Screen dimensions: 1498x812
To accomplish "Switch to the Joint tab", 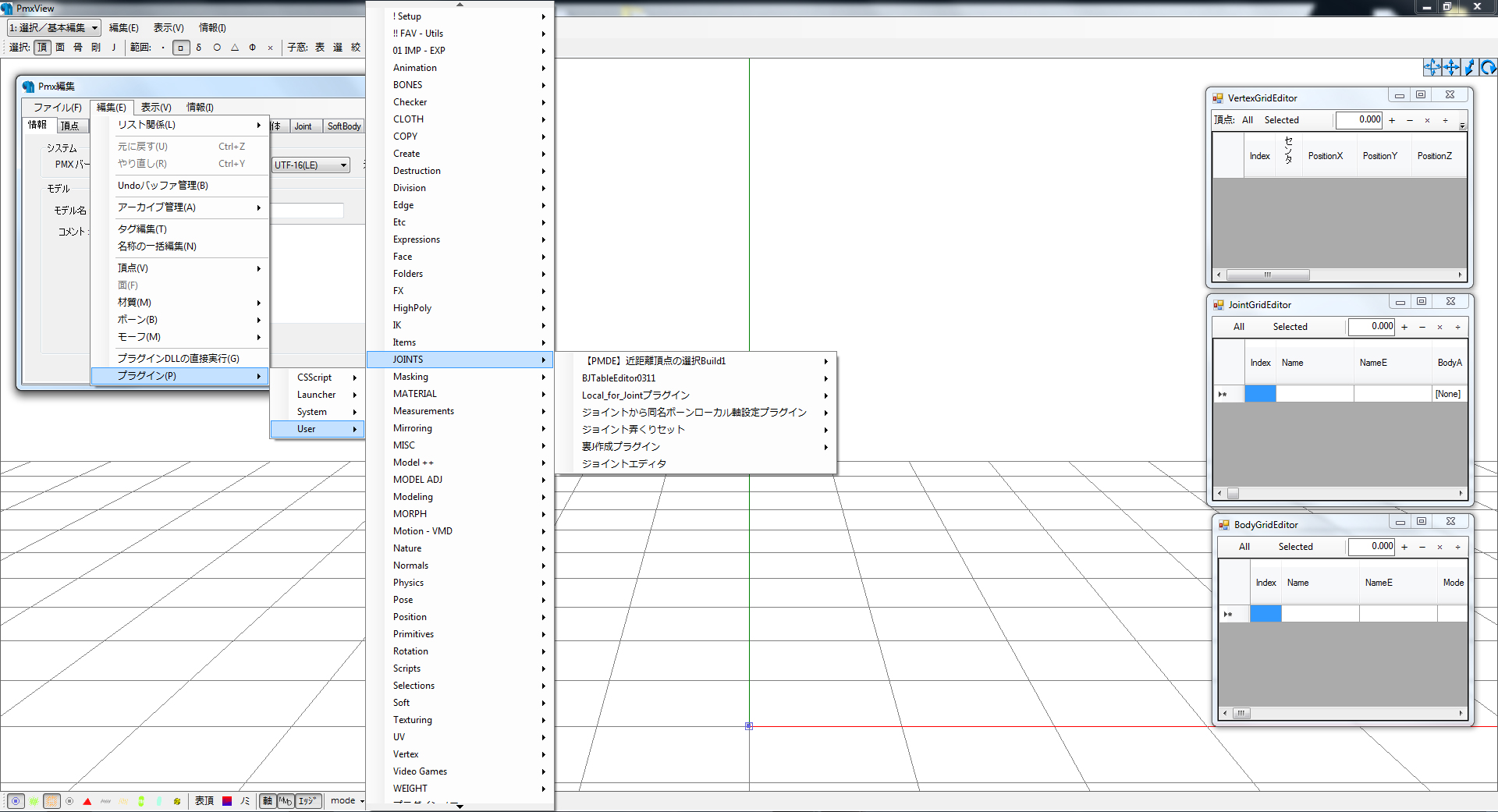I will pos(304,126).
